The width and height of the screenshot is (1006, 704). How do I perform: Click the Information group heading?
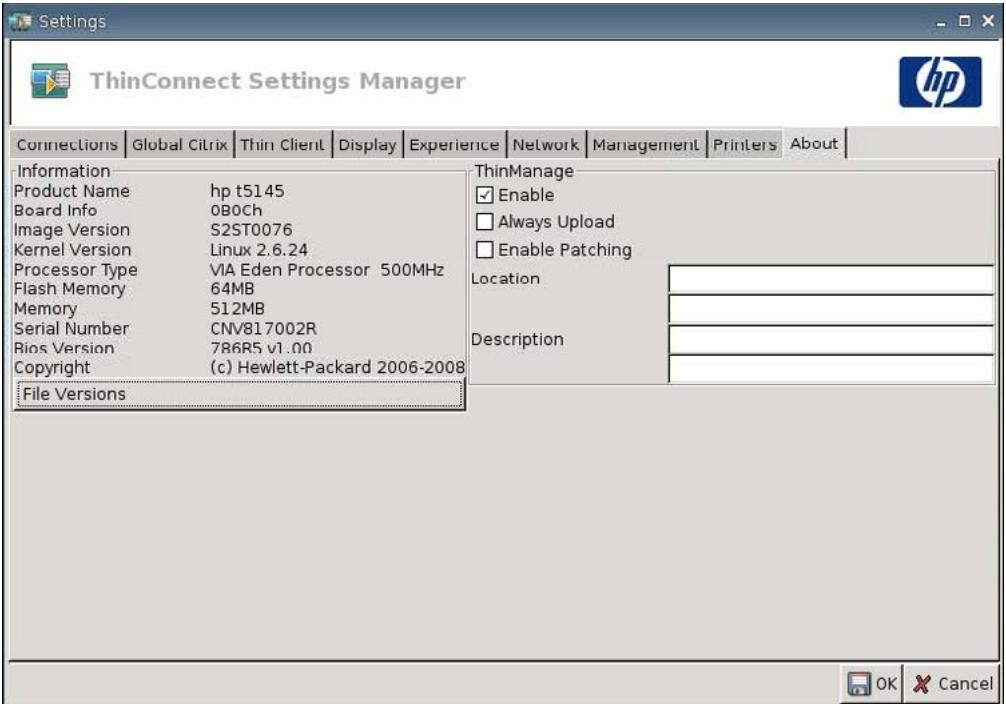point(64,171)
